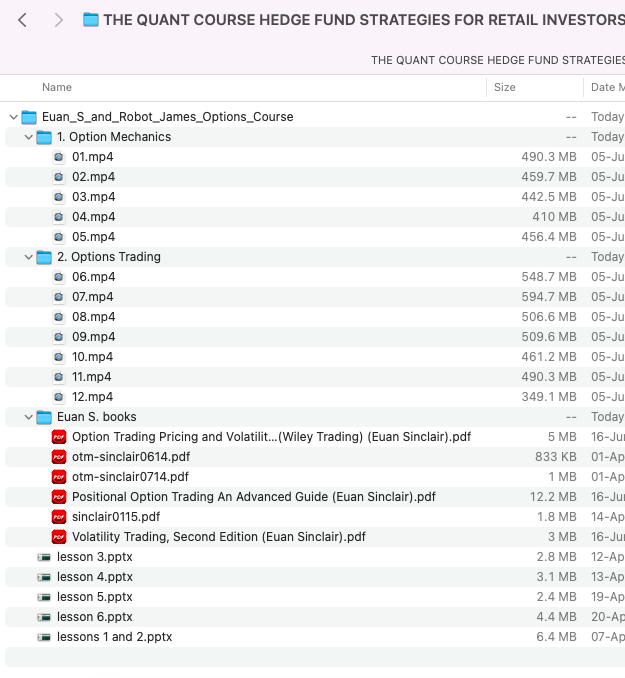
Task: Collapse the 2. Options Trading folder
Action: (28, 257)
